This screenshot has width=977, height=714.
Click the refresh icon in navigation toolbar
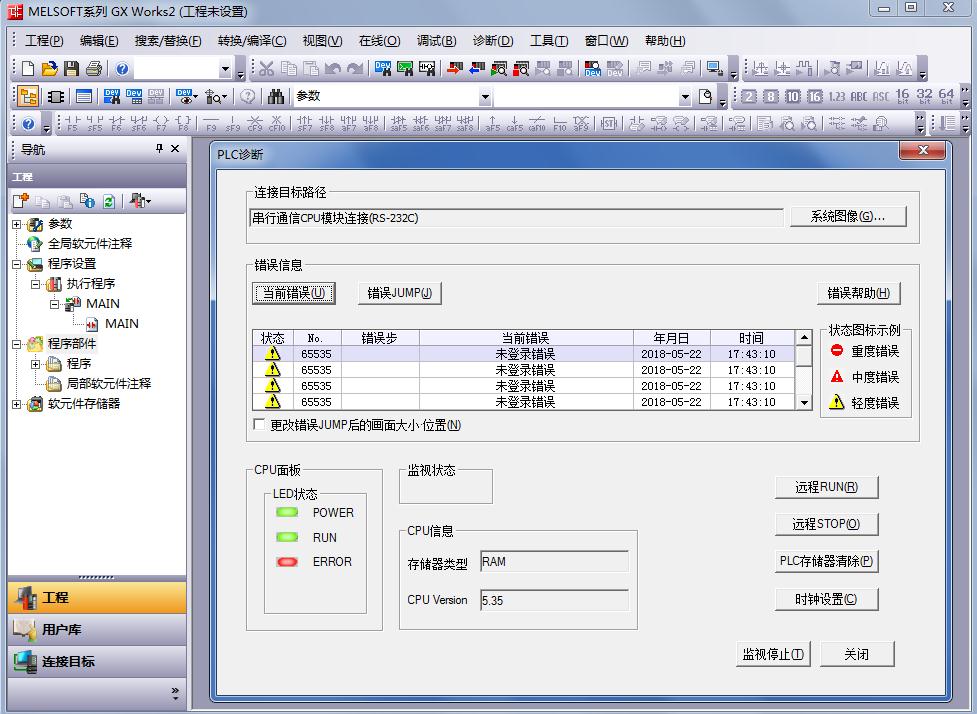coord(108,201)
